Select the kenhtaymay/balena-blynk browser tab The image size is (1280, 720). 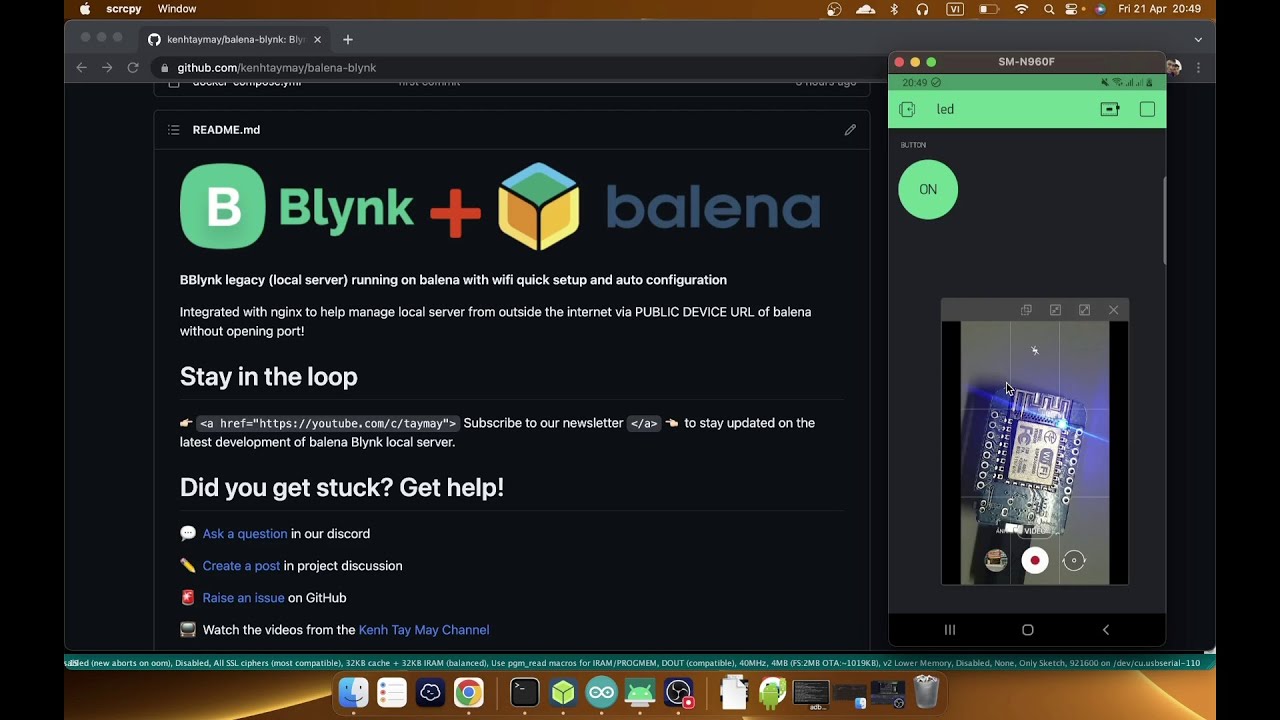click(235, 40)
